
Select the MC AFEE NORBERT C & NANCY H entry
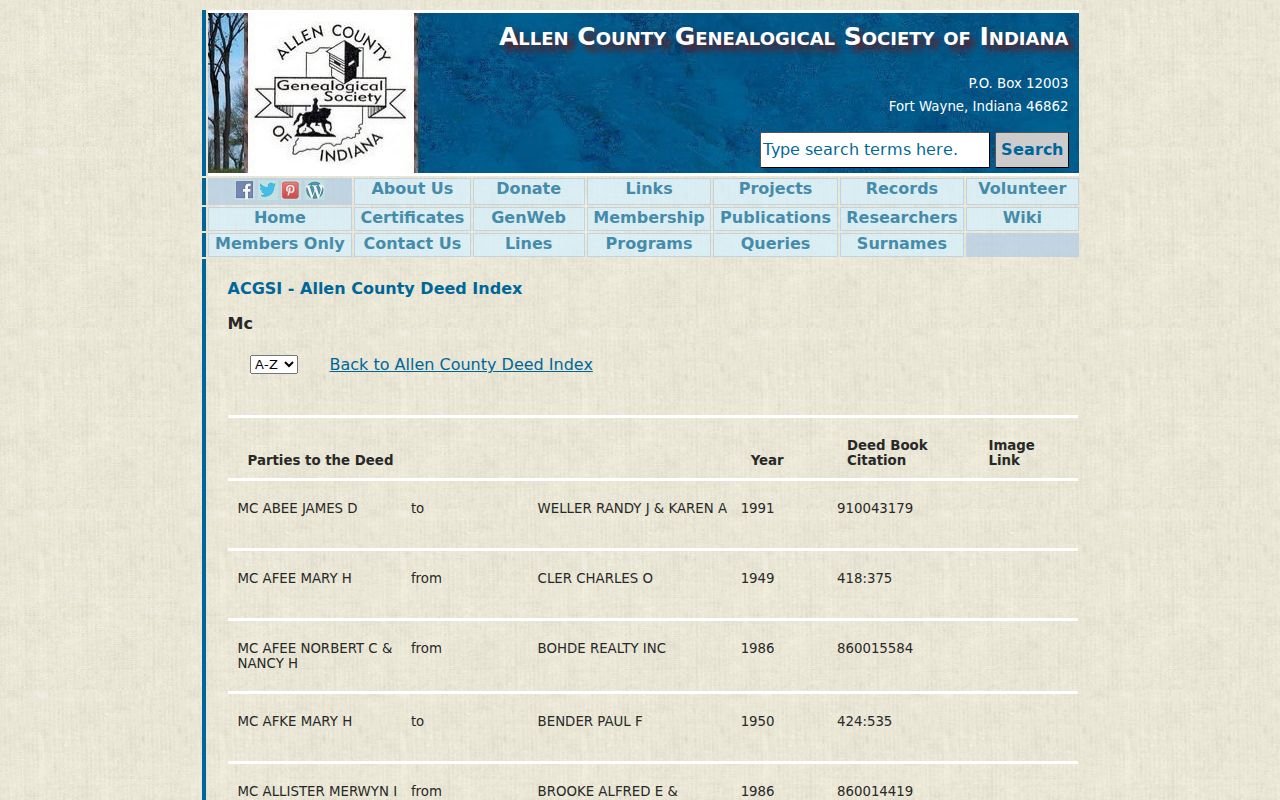315,655
